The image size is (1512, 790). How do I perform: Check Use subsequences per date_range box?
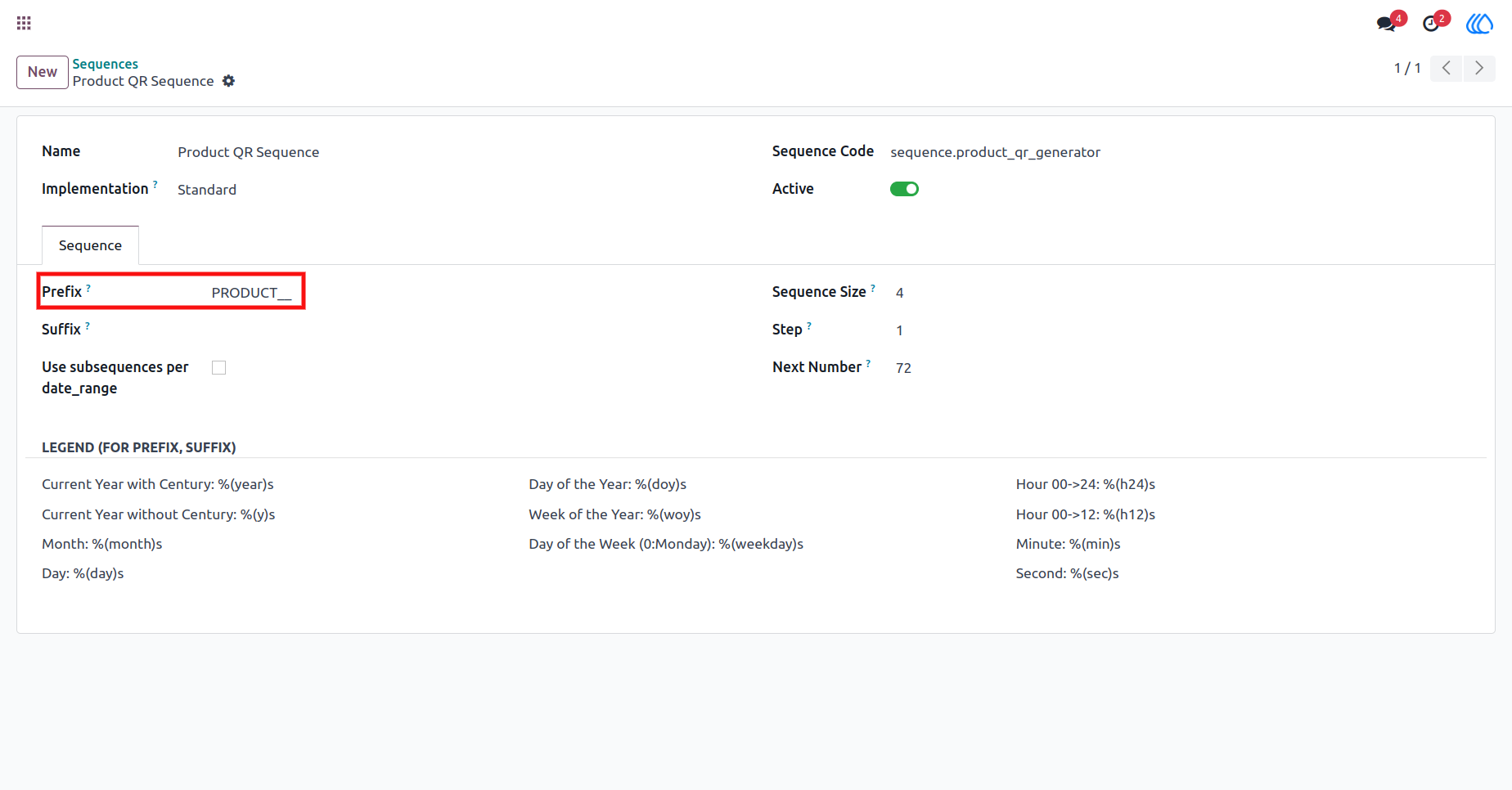click(x=218, y=368)
